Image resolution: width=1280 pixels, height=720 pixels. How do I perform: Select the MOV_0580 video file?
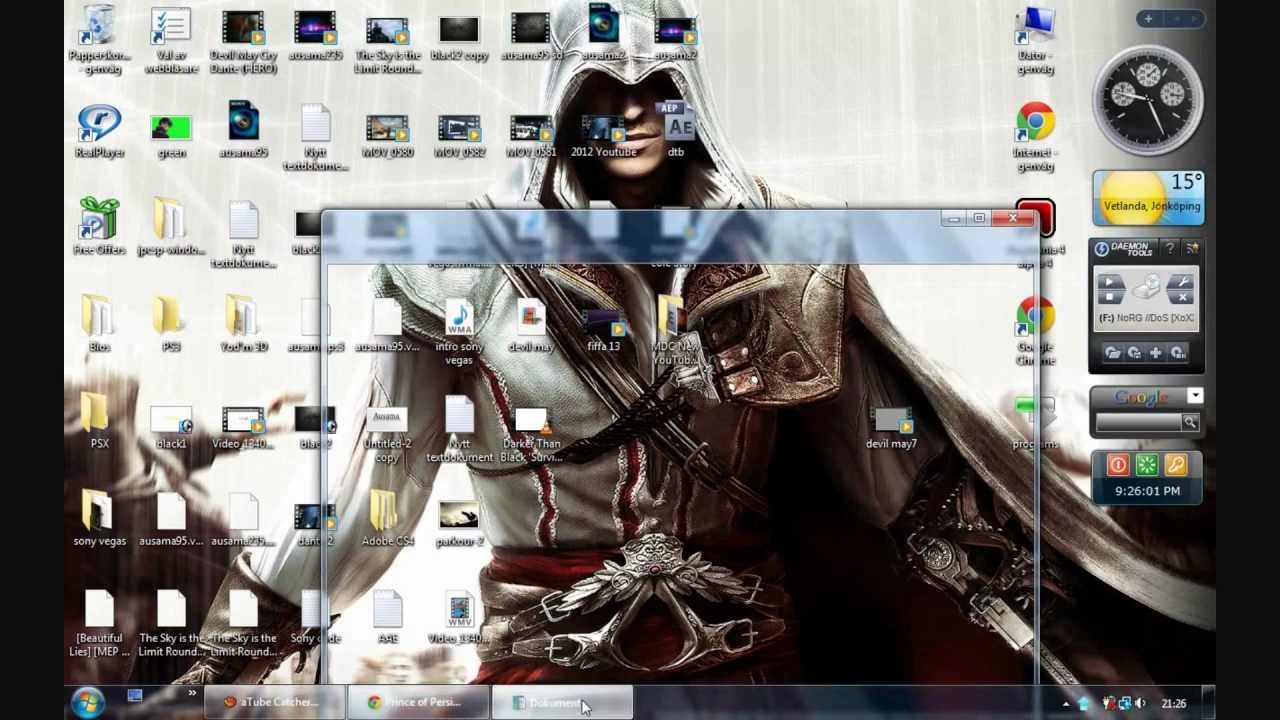[x=387, y=136]
